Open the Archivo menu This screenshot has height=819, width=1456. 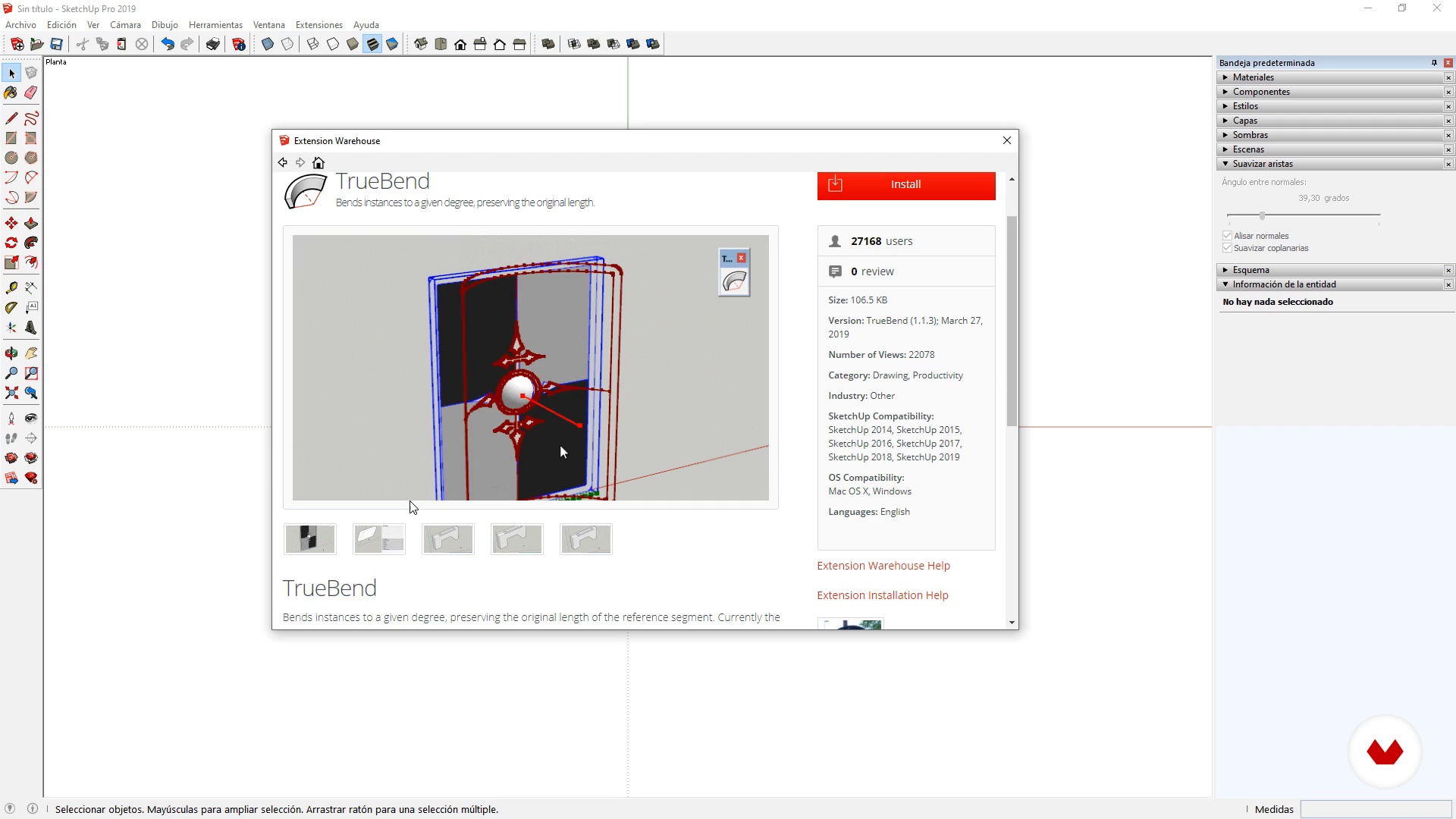20,25
